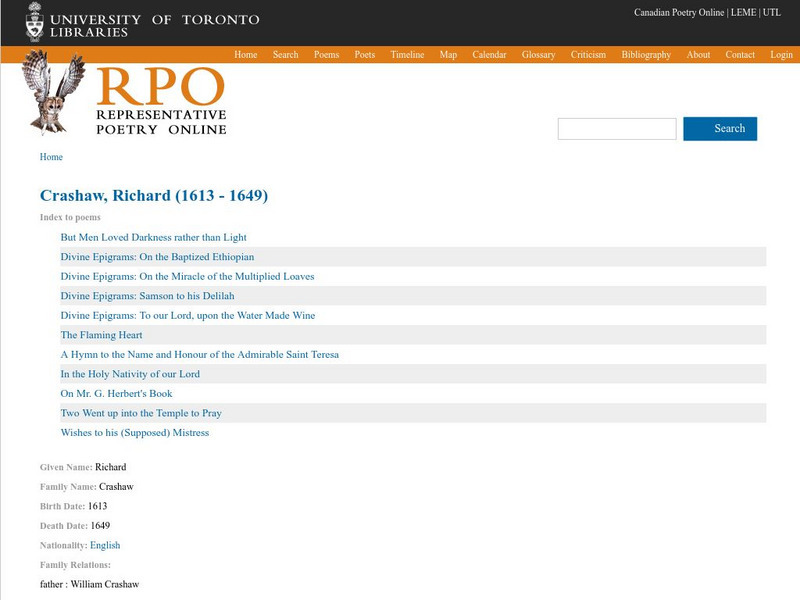Open the About menu item

tap(698, 55)
